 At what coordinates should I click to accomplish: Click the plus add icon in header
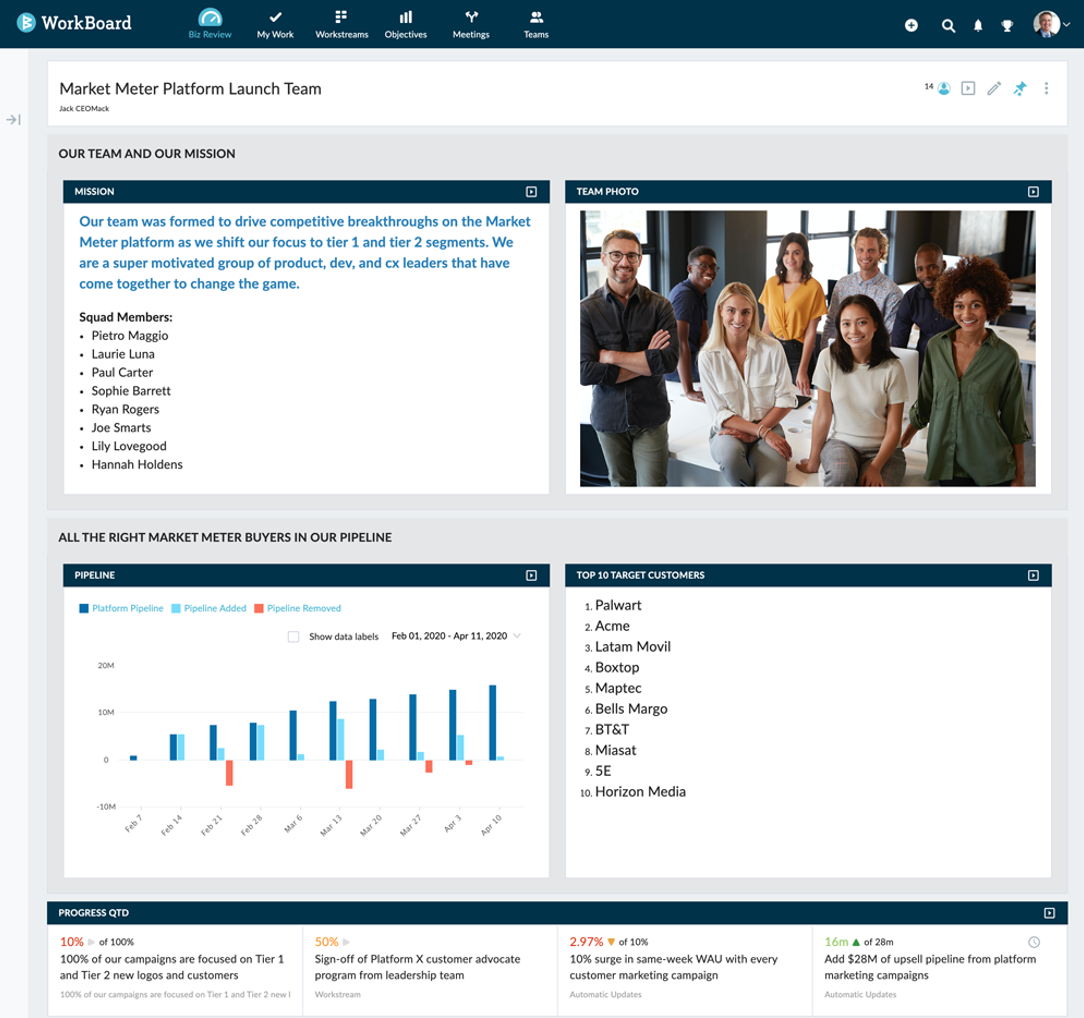911,26
